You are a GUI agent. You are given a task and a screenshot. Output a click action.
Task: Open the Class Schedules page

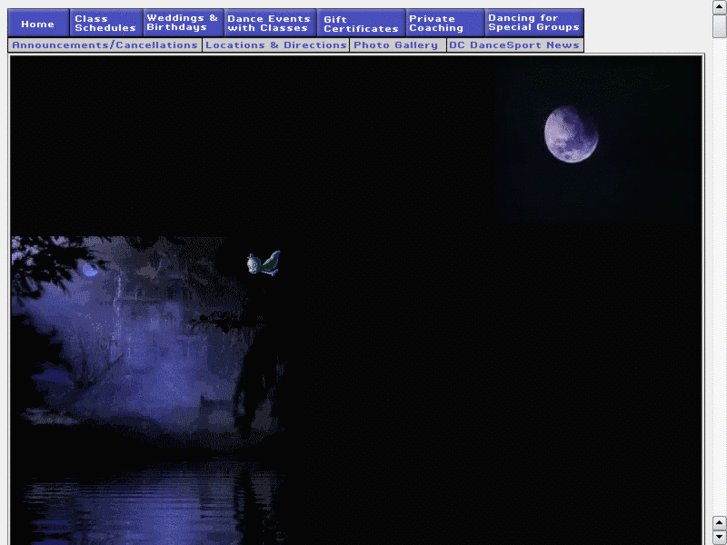point(106,23)
